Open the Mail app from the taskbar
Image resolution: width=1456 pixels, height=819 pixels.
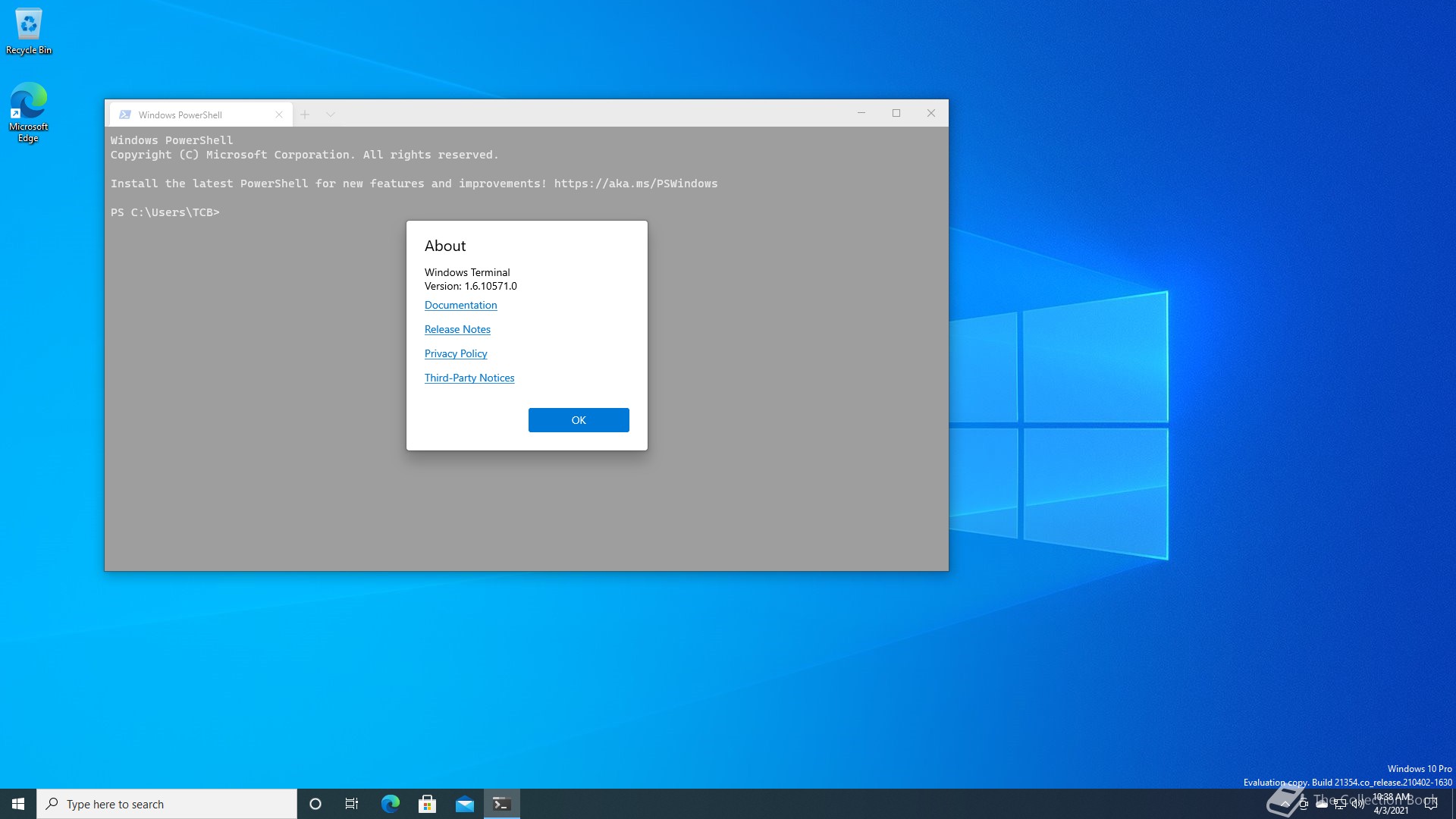464,804
